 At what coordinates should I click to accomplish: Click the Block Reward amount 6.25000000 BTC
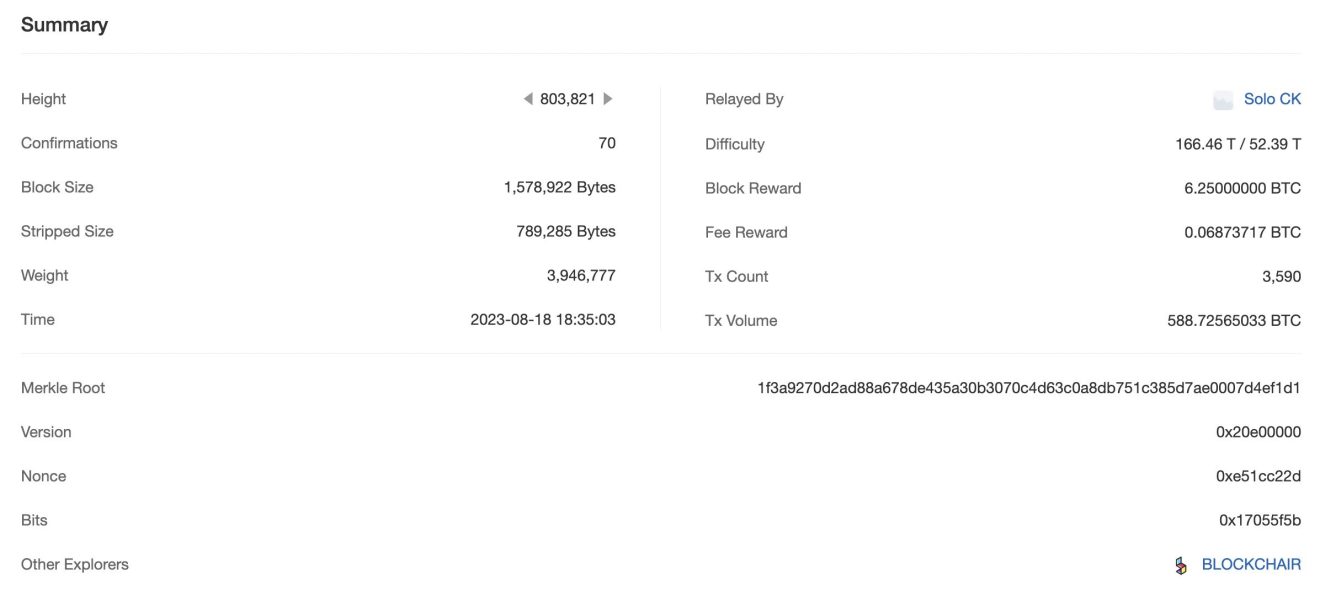coord(1242,188)
